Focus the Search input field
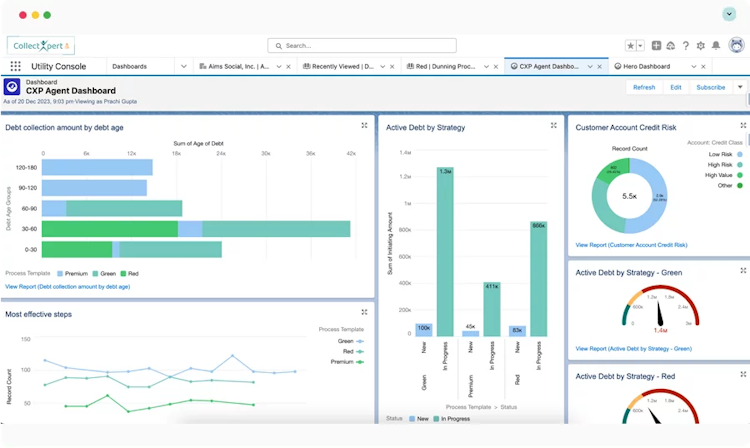The width and height of the screenshot is (750, 448). 362,45
